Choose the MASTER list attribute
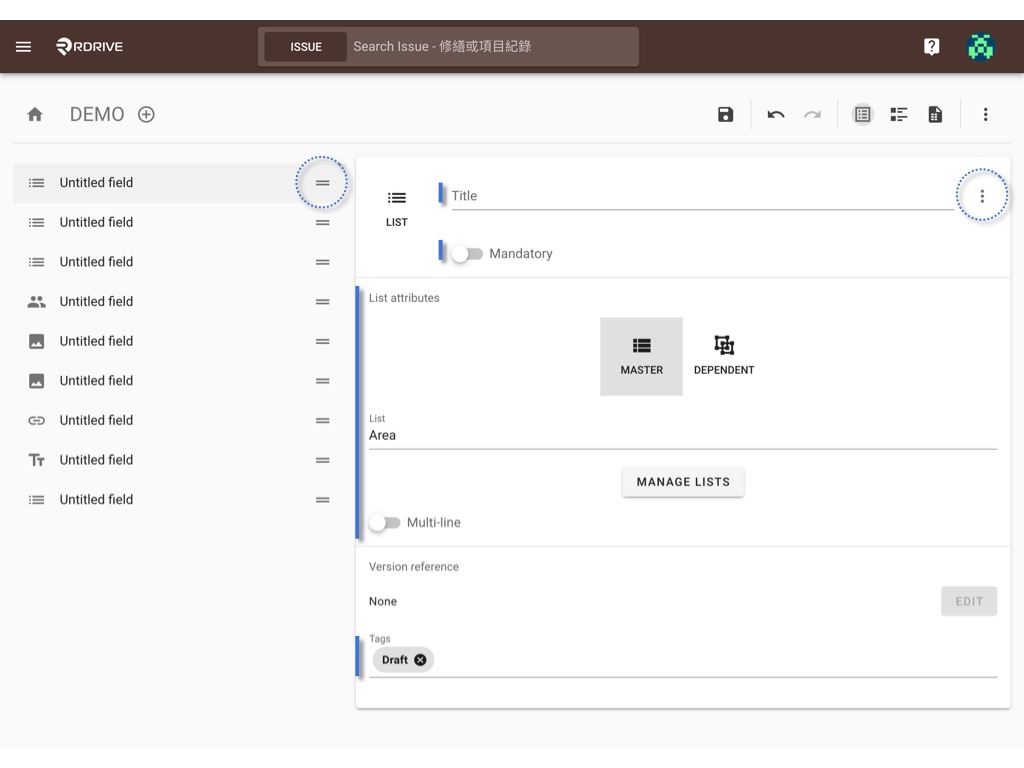The width and height of the screenshot is (1024, 768). click(x=641, y=357)
